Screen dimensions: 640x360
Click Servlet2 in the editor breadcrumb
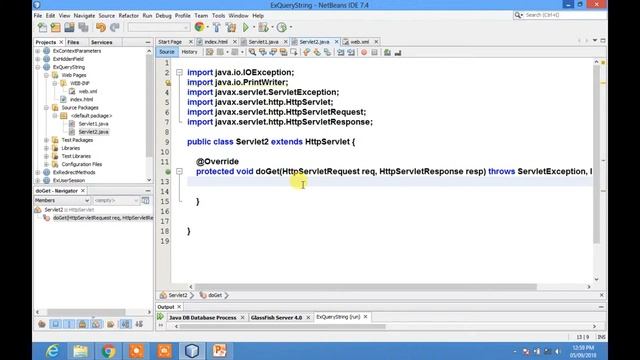coord(178,295)
